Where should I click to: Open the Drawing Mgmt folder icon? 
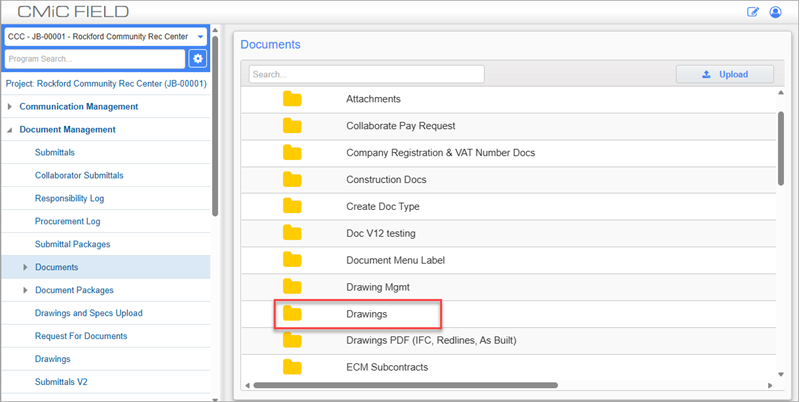[292, 287]
